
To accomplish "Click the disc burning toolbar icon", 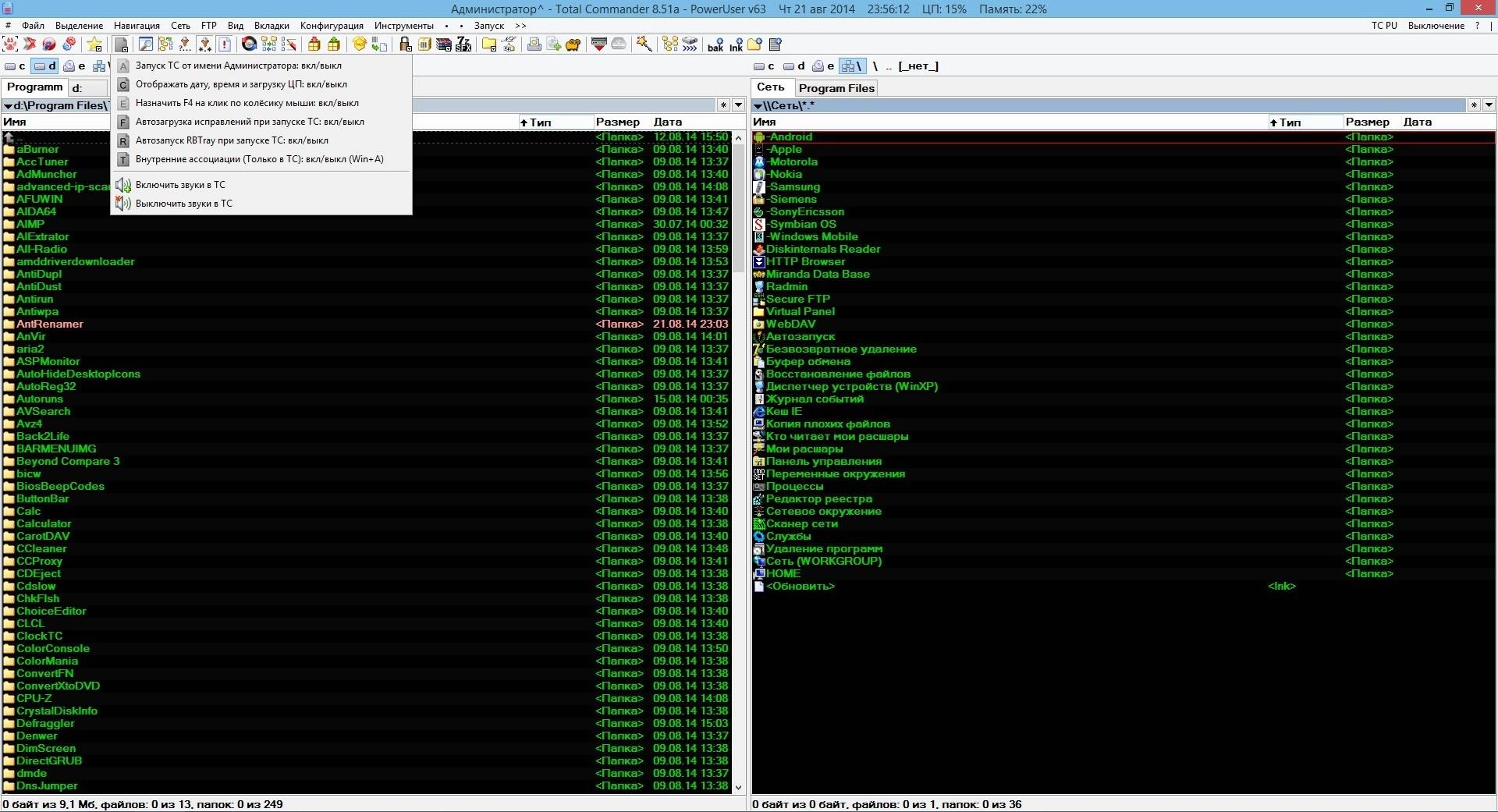I will (x=249, y=44).
